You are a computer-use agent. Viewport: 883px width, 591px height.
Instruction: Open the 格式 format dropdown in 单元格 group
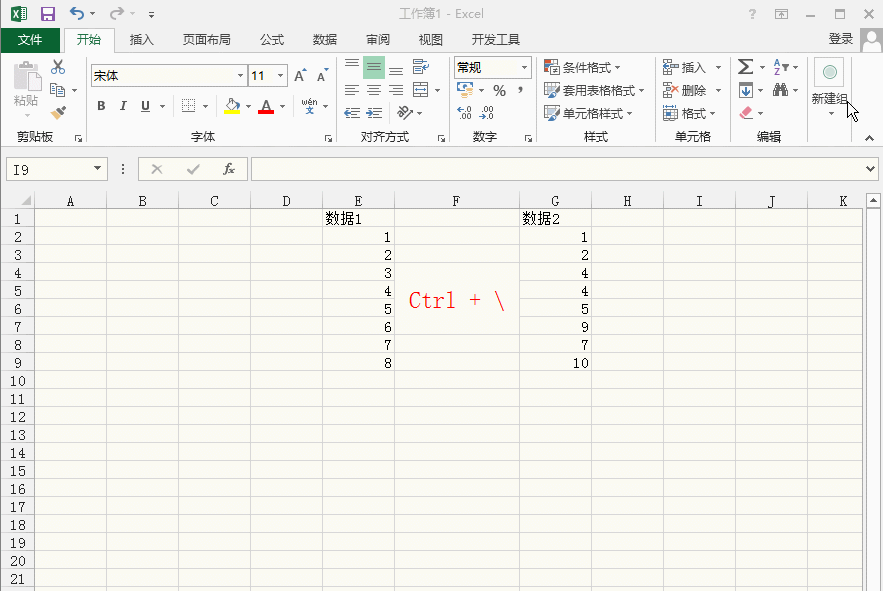click(x=689, y=113)
